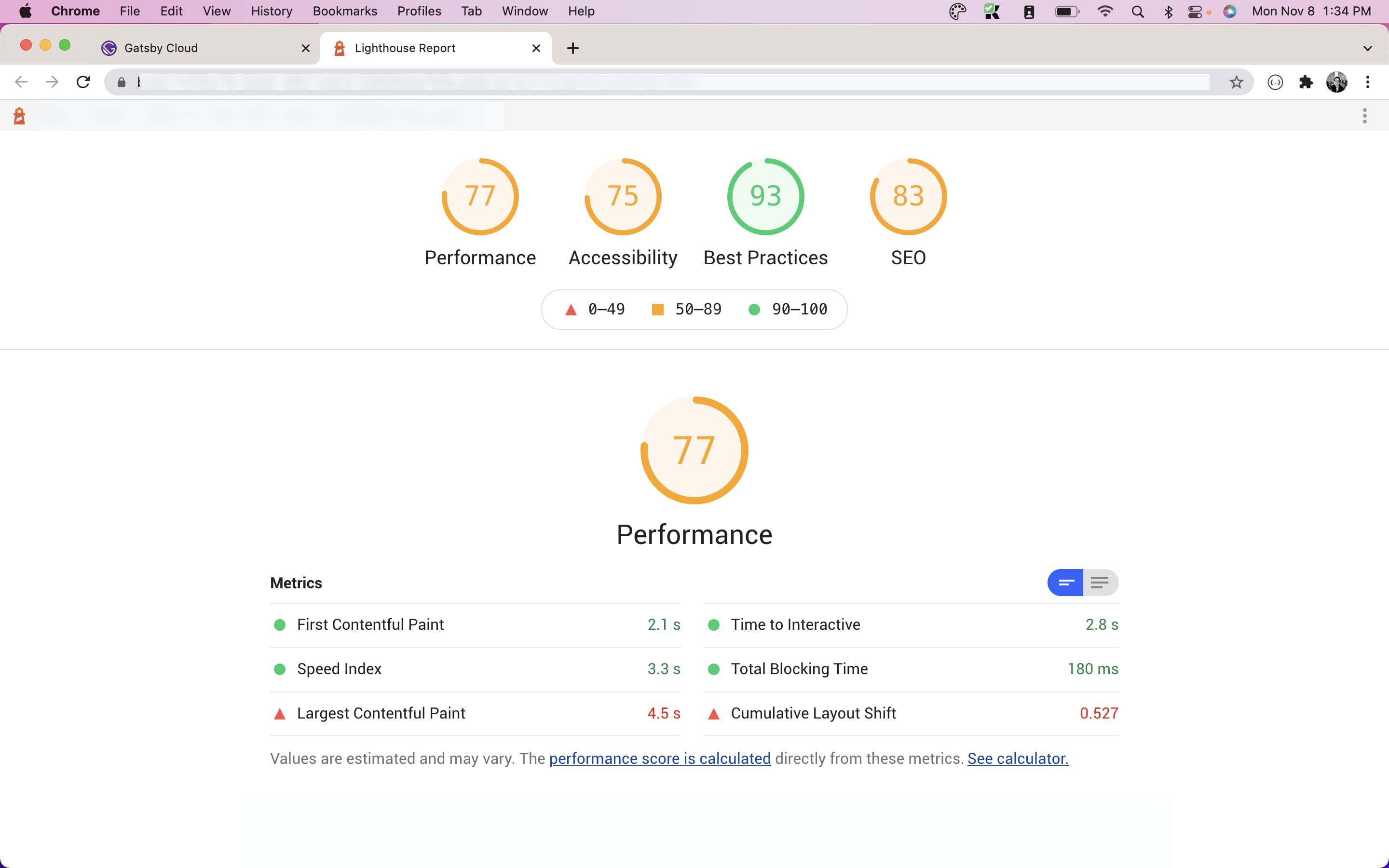Open macOS Control Center icon

(x=1195, y=12)
